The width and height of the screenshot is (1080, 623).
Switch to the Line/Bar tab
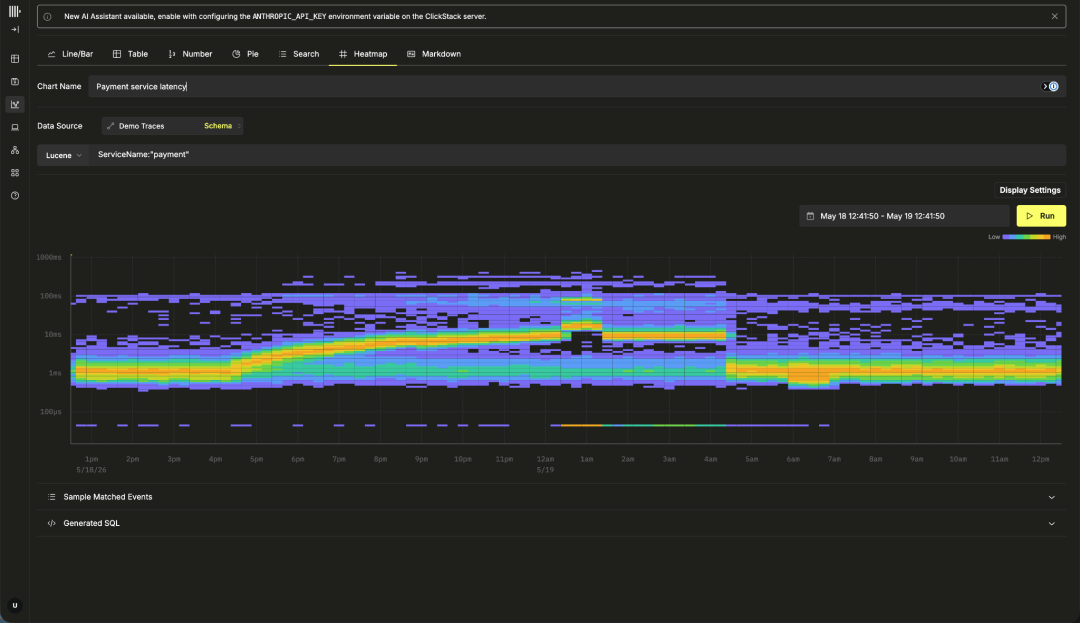[x=70, y=54]
